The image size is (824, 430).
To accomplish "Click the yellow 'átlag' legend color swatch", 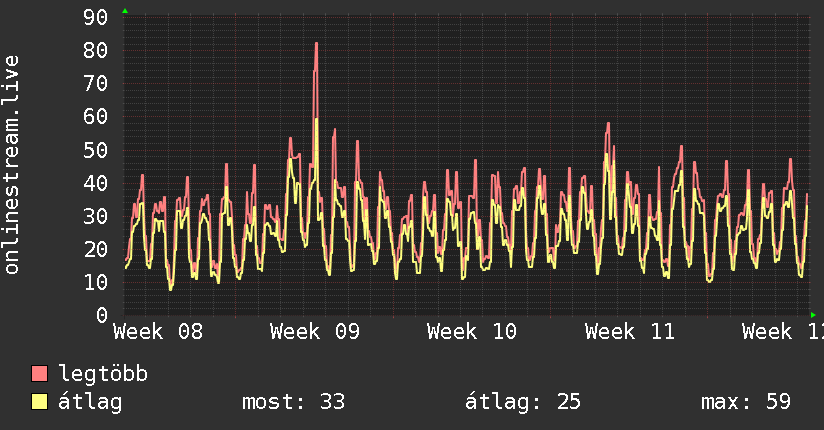I will (x=39, y=402).
